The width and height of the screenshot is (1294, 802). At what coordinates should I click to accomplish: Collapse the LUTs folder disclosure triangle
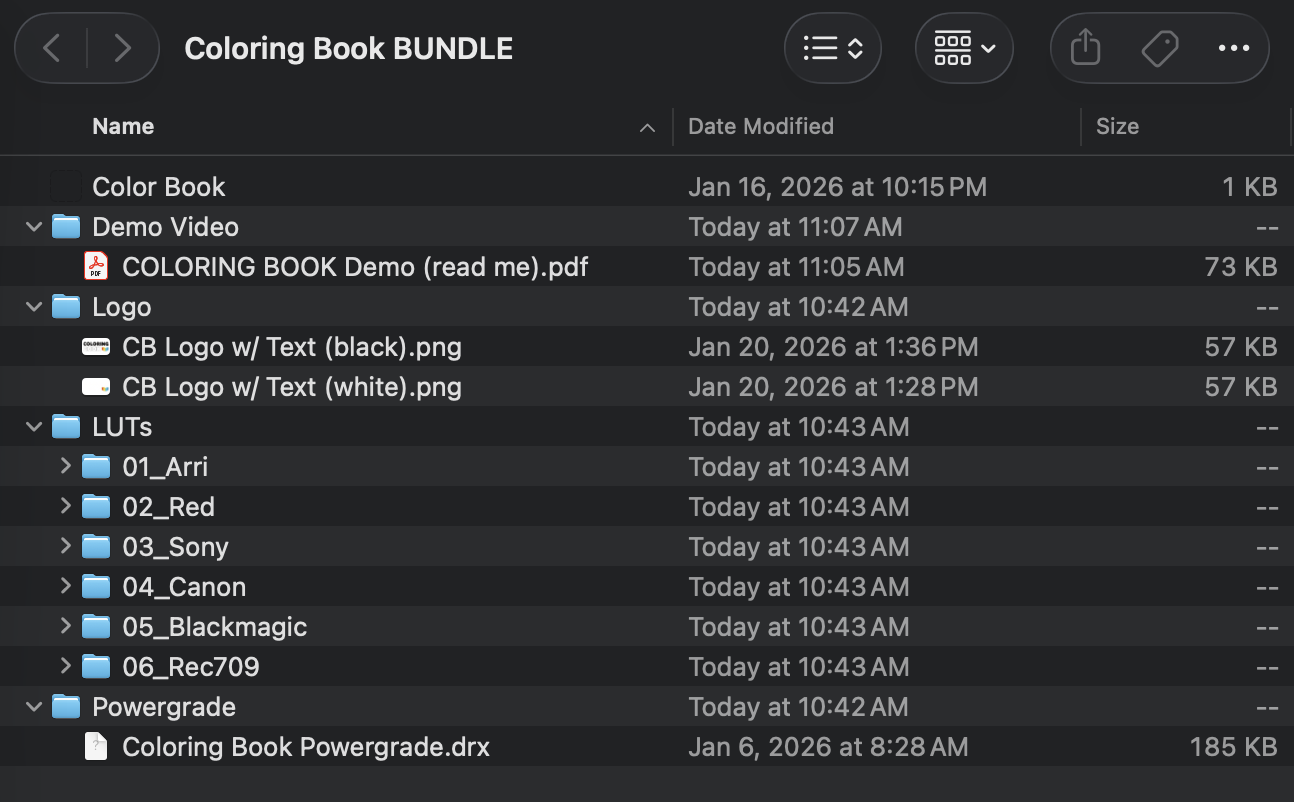click(33, 426)
